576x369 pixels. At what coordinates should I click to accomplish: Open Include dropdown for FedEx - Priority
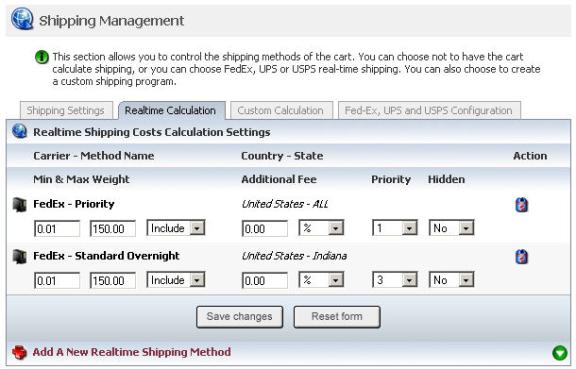click(x=176, y=228)
